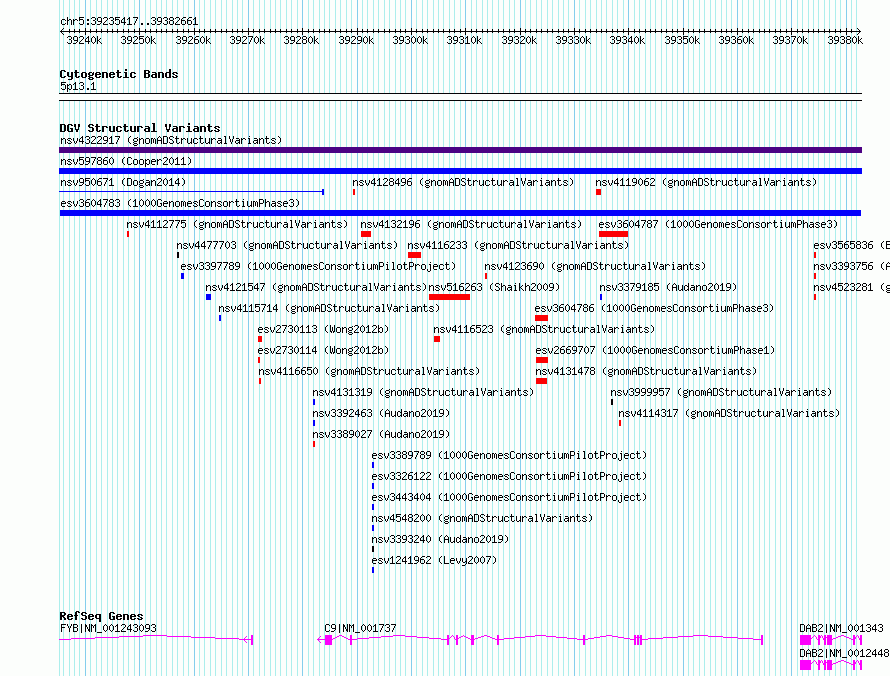Open nsv4116523 variant label
Screen dimensions: 890x676
tap(544, 329)
